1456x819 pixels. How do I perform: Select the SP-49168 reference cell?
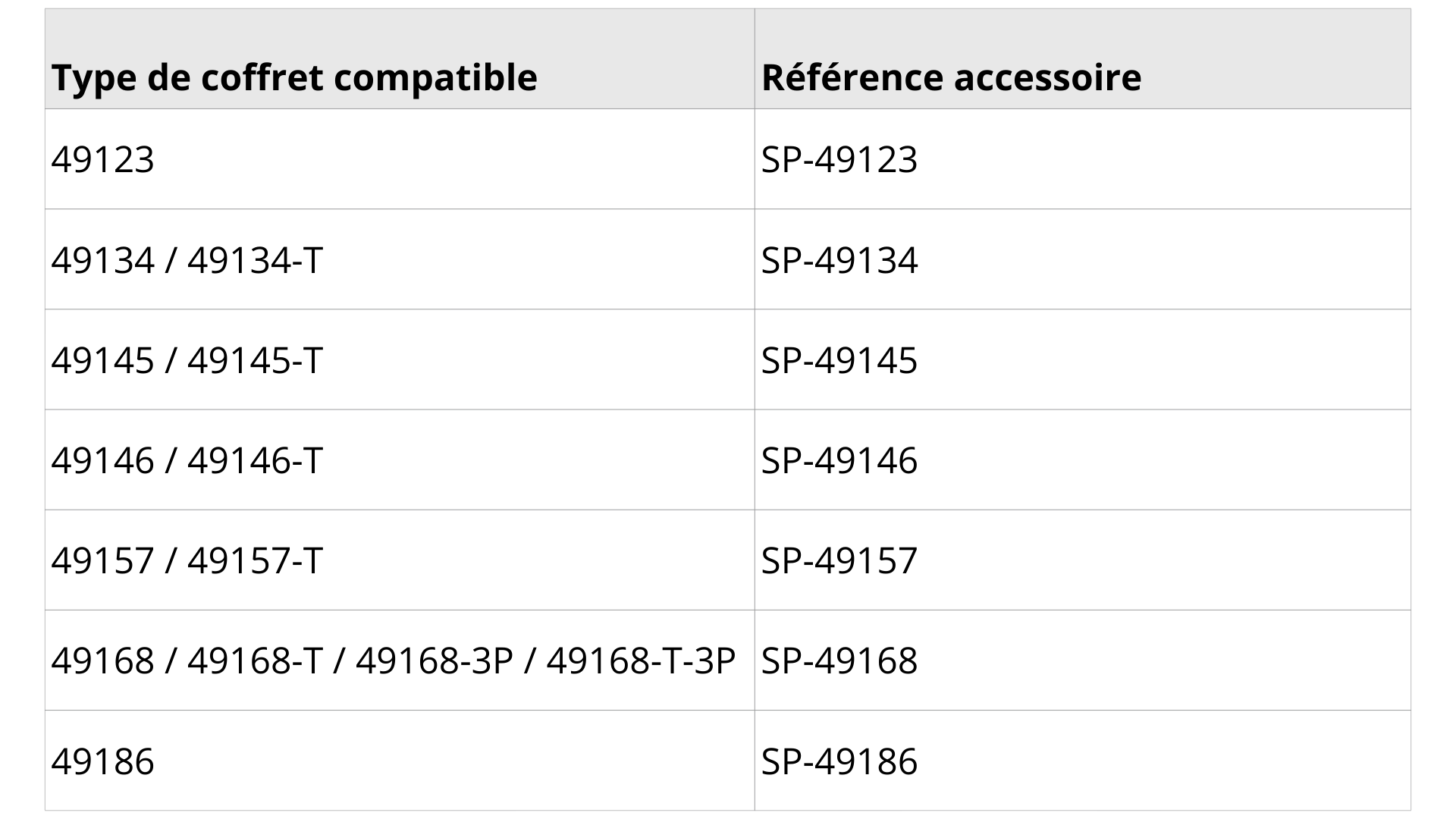click(x=1083, y=660)
